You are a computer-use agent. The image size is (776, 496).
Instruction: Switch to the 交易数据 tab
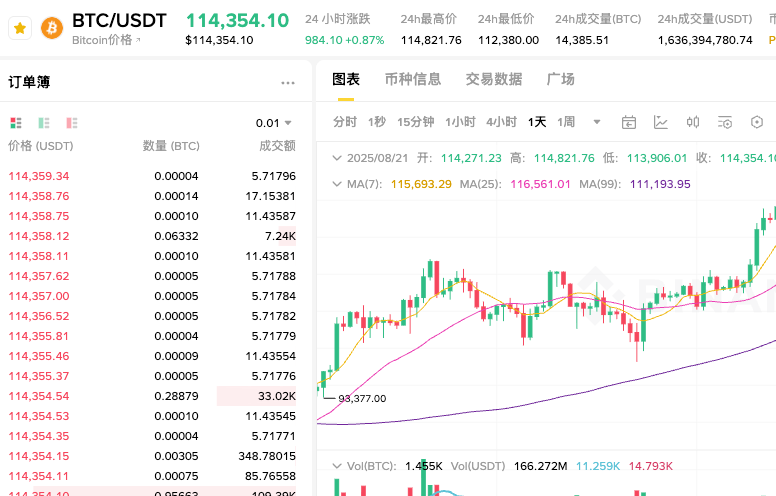[494, 79]
